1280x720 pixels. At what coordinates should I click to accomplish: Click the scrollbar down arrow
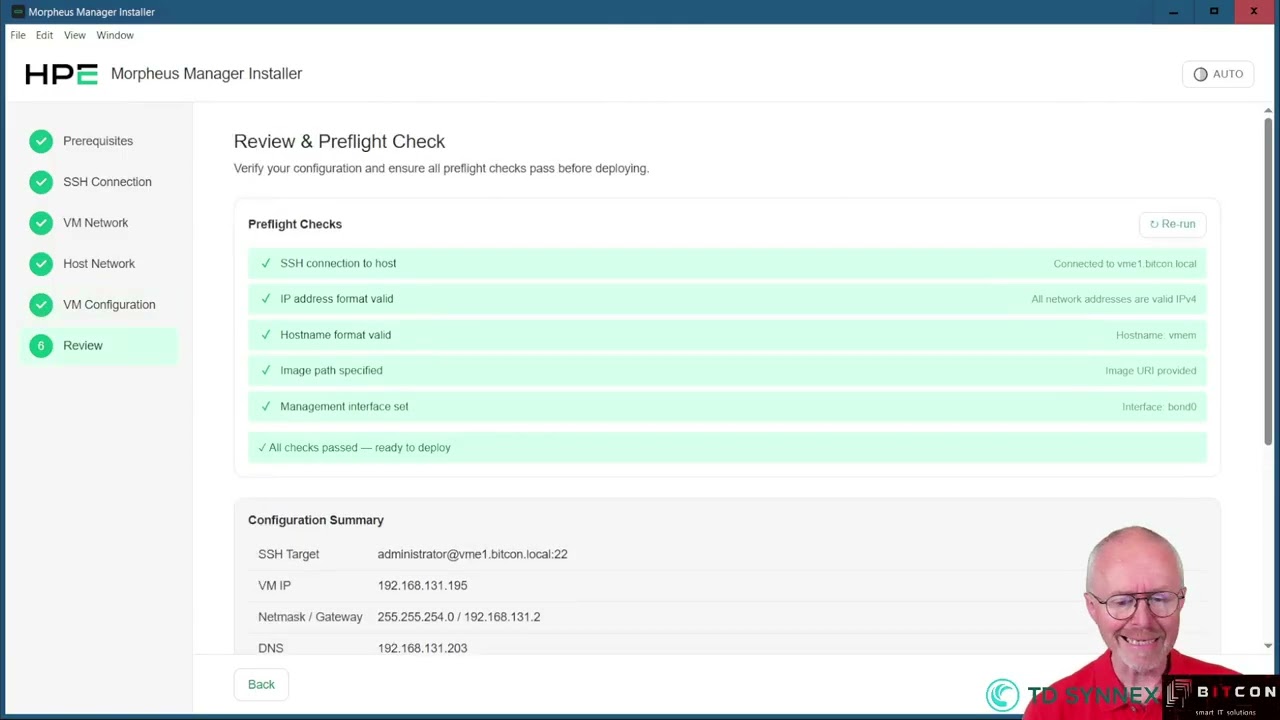click(x=1268, y=646)
